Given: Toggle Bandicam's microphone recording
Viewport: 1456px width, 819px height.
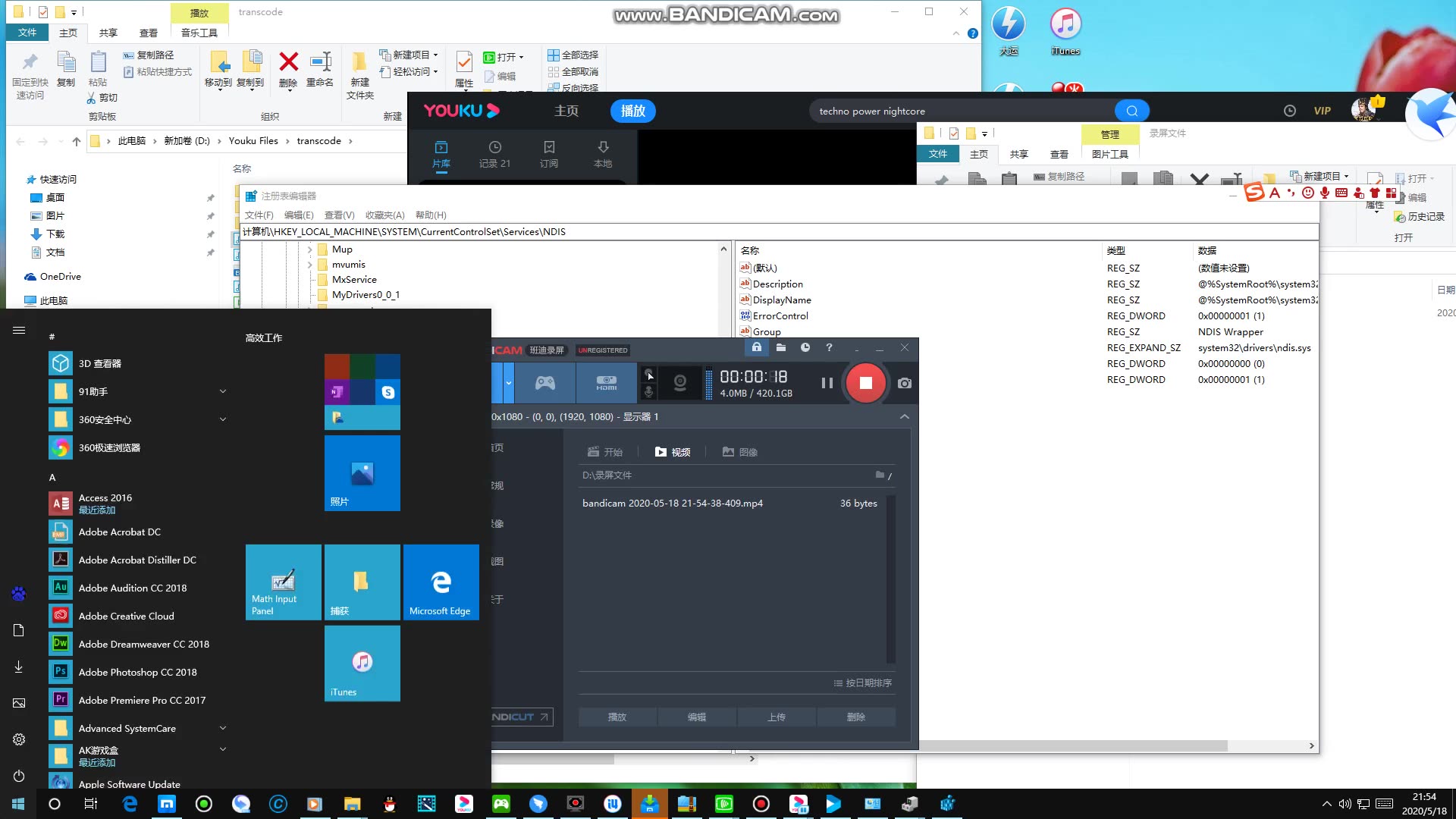Looking at the screenshot, I should (648, 392).
